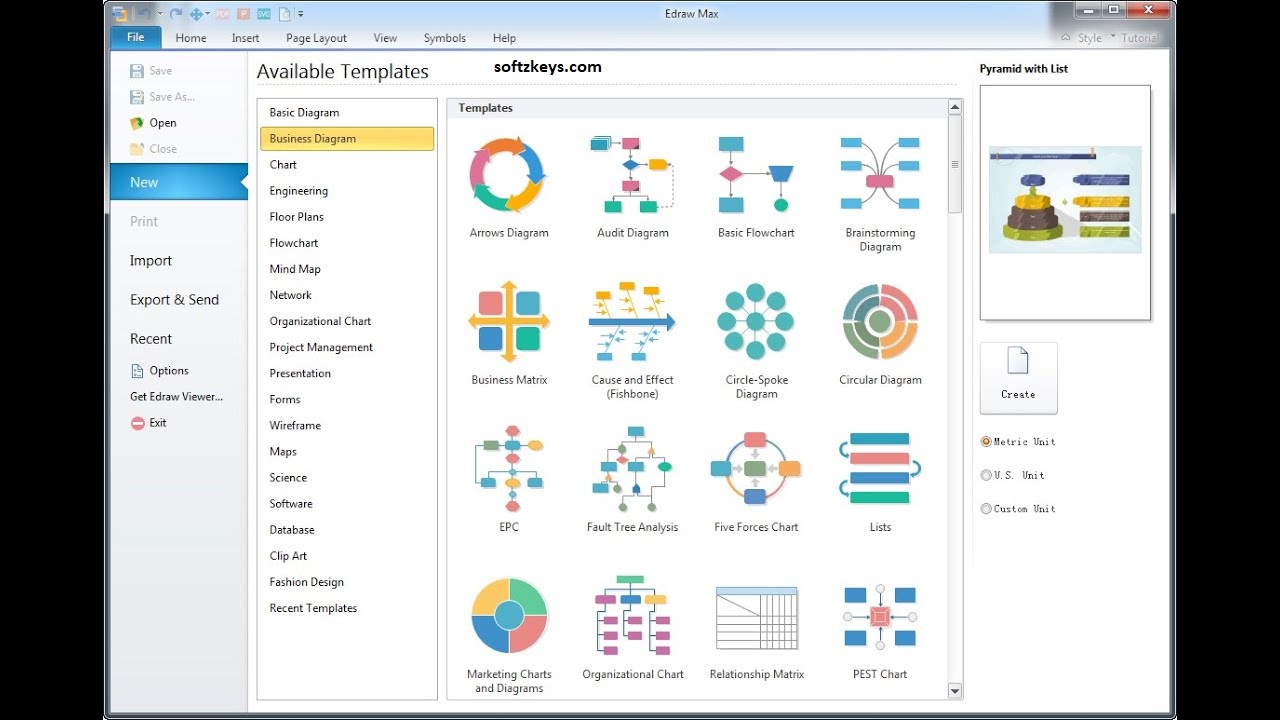Open Recent in the File menu
This screenshot has width=1280, height=720.
coord(151,338)
